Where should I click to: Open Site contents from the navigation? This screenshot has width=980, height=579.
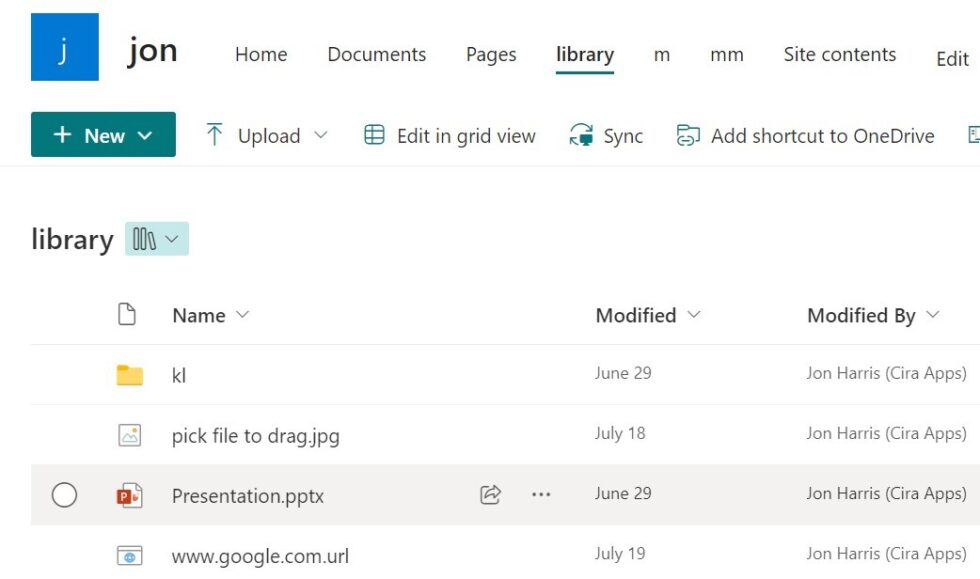[840, 55]
